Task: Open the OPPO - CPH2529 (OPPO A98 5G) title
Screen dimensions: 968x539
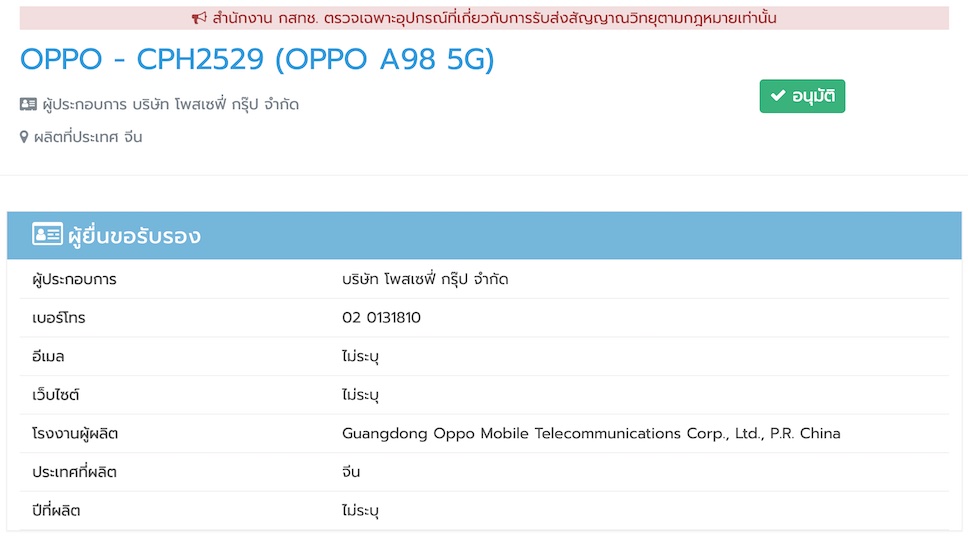Action: pos(257,60)
